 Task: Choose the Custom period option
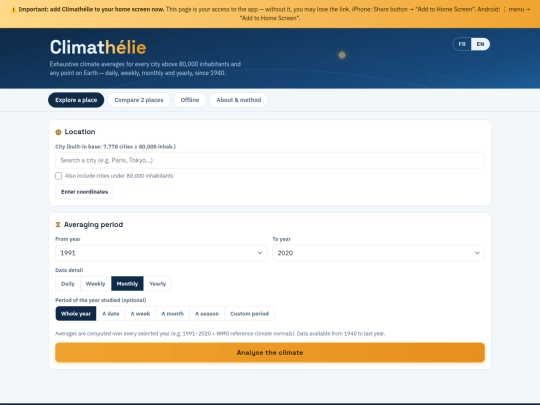[249, 314]
